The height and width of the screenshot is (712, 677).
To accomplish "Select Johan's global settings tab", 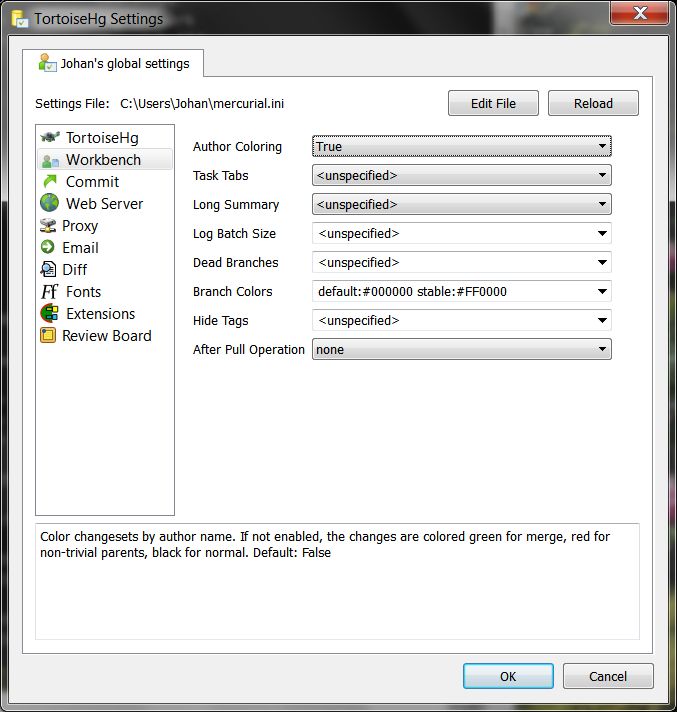I will click(x=113, y=63).
